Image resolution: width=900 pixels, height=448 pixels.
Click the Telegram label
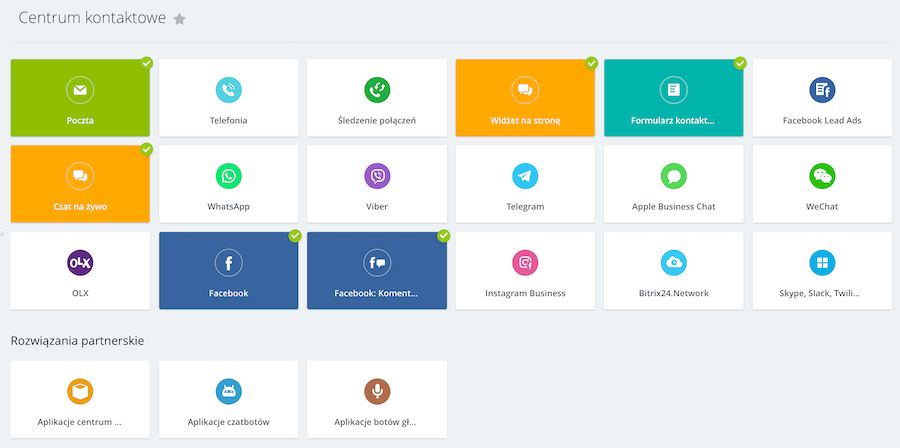tap(525, 207)
